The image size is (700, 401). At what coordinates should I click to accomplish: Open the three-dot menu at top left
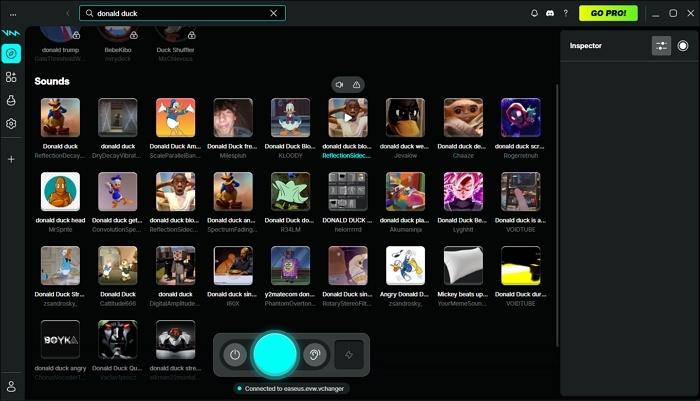[13, 14]
